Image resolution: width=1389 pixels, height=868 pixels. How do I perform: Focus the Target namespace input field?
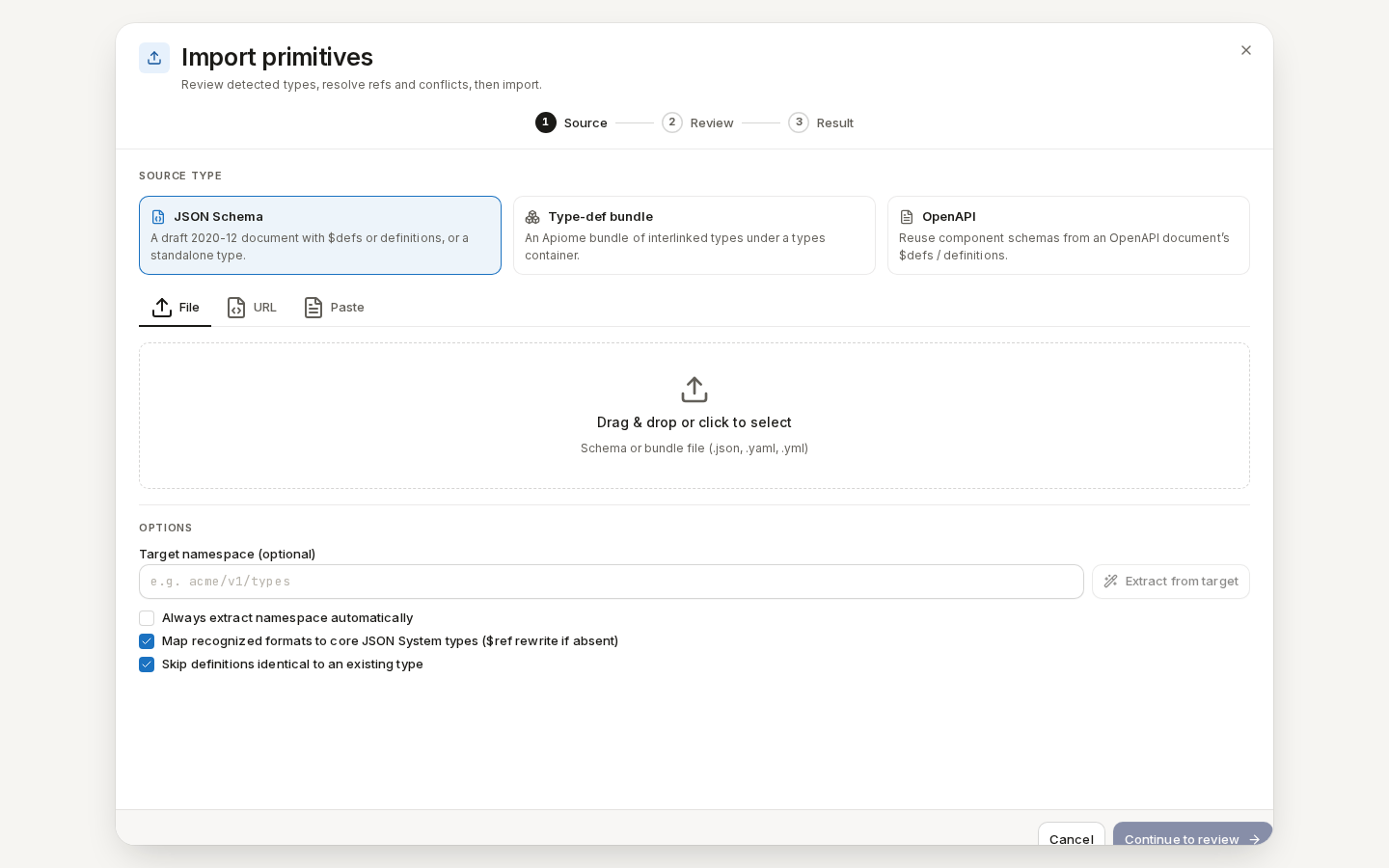tap(612, 582)
